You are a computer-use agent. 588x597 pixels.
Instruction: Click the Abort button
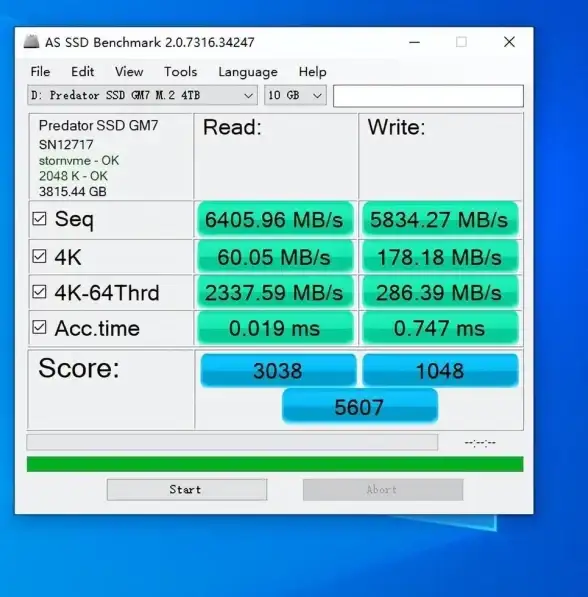[x=383, y=490]
